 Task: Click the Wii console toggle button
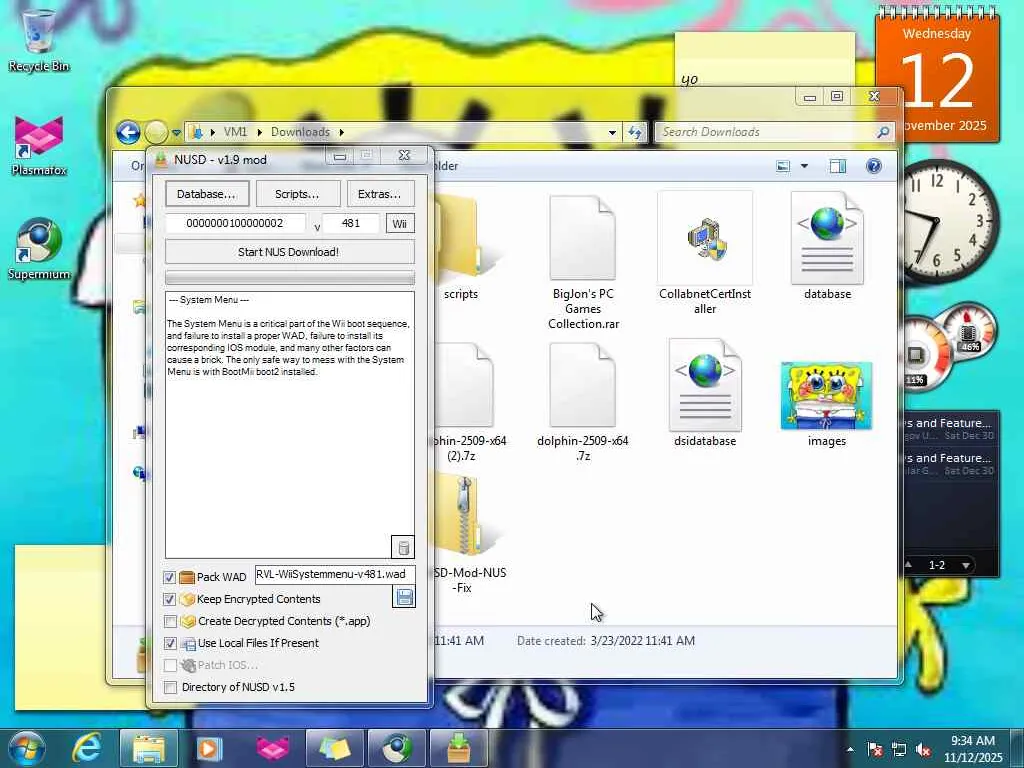400,223
